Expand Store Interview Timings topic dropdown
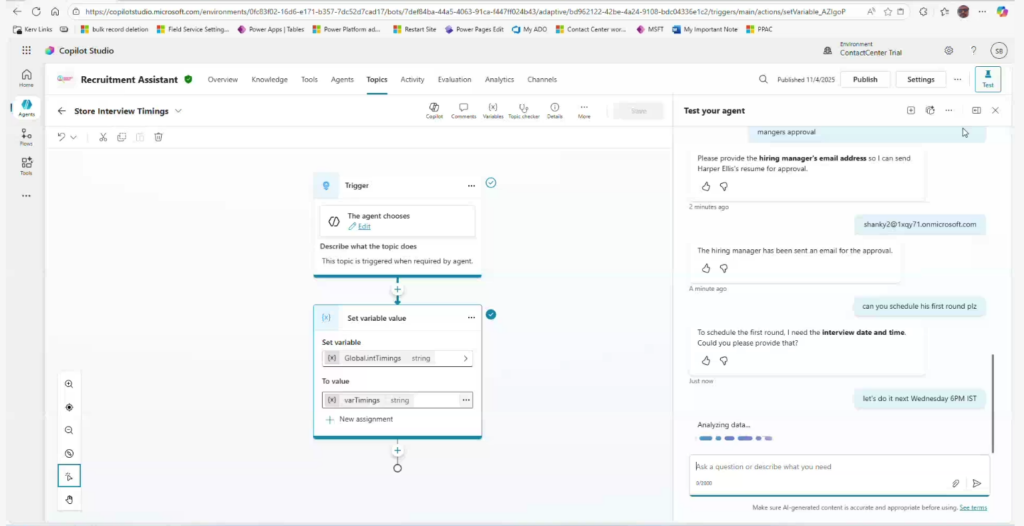The height and width of the screenshot is (526, 1024). tap(179, 111)
